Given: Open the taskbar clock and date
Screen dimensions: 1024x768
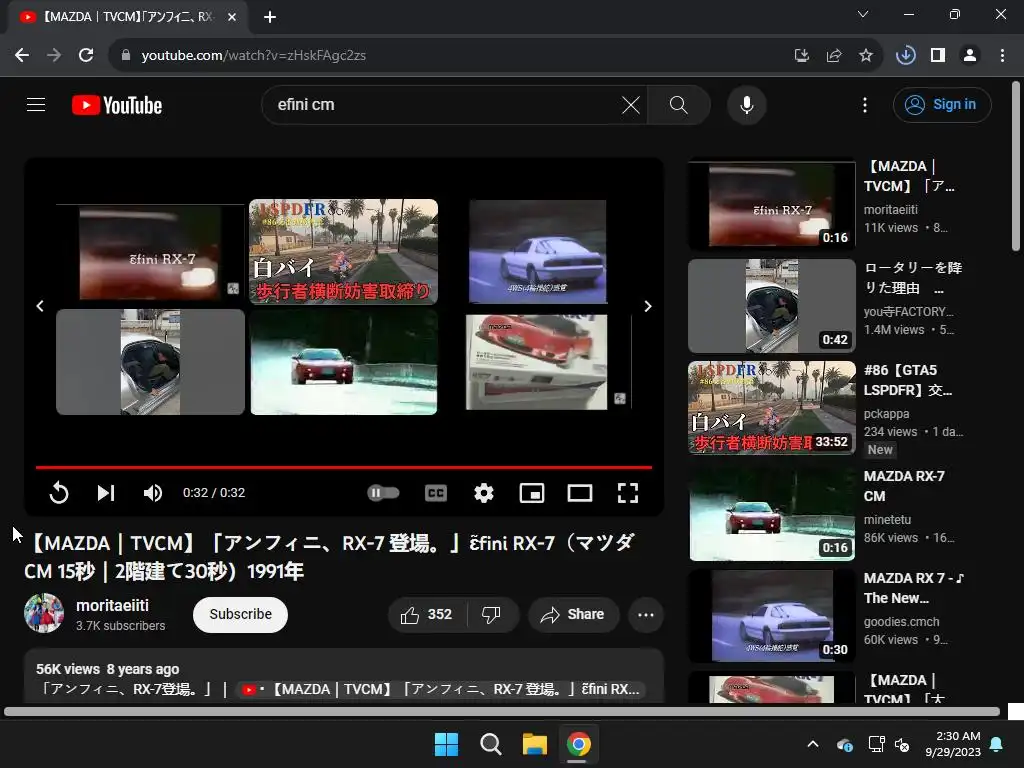Looking at the screenshot, I should pos(953,744).
